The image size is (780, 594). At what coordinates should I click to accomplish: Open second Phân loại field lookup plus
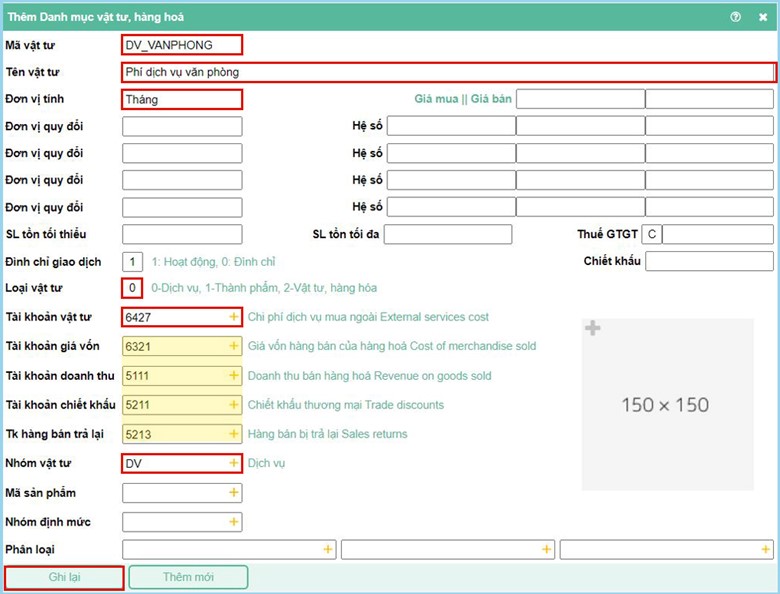pos(546,550)
